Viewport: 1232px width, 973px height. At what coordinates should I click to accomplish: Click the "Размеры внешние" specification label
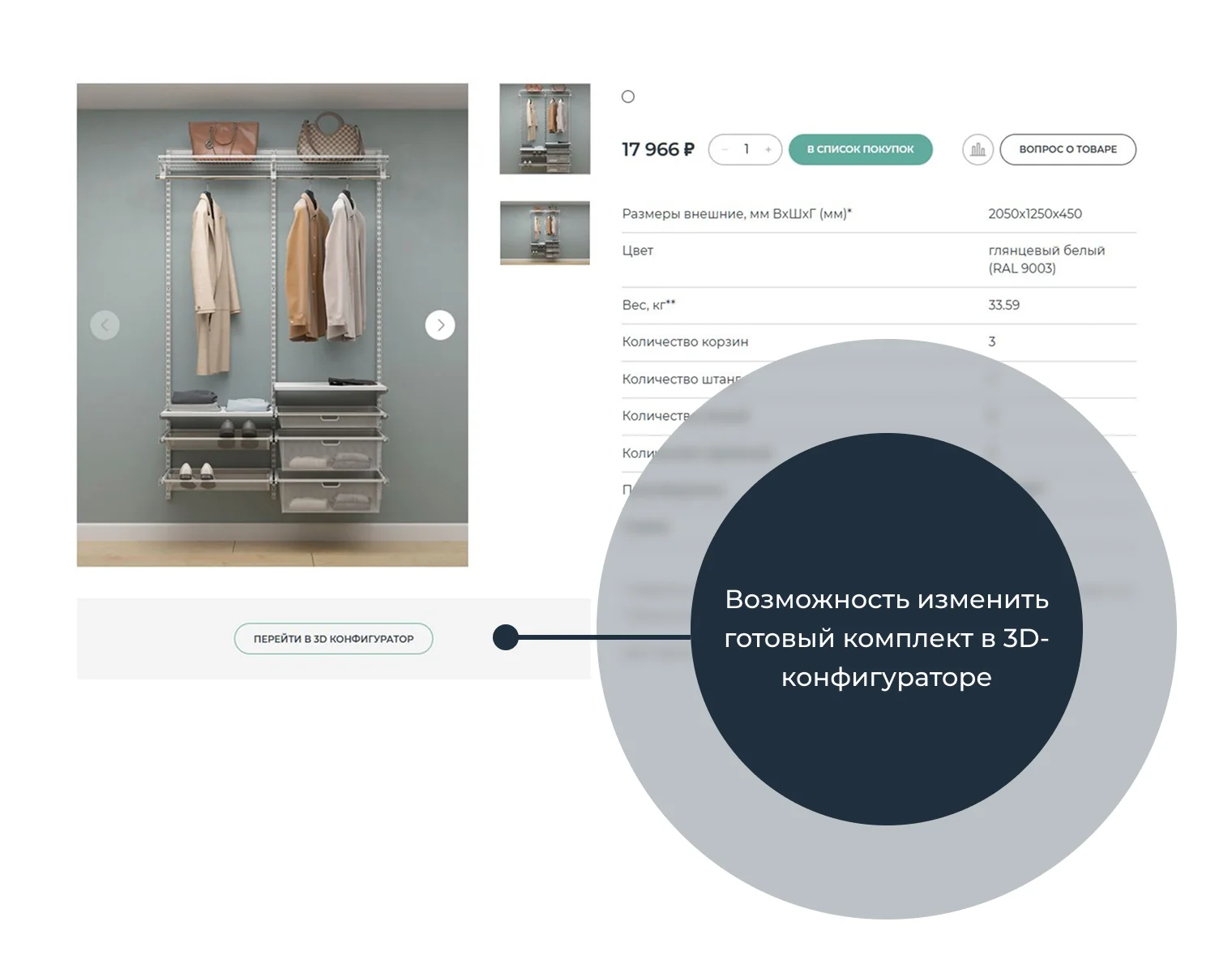coord(736,214)
